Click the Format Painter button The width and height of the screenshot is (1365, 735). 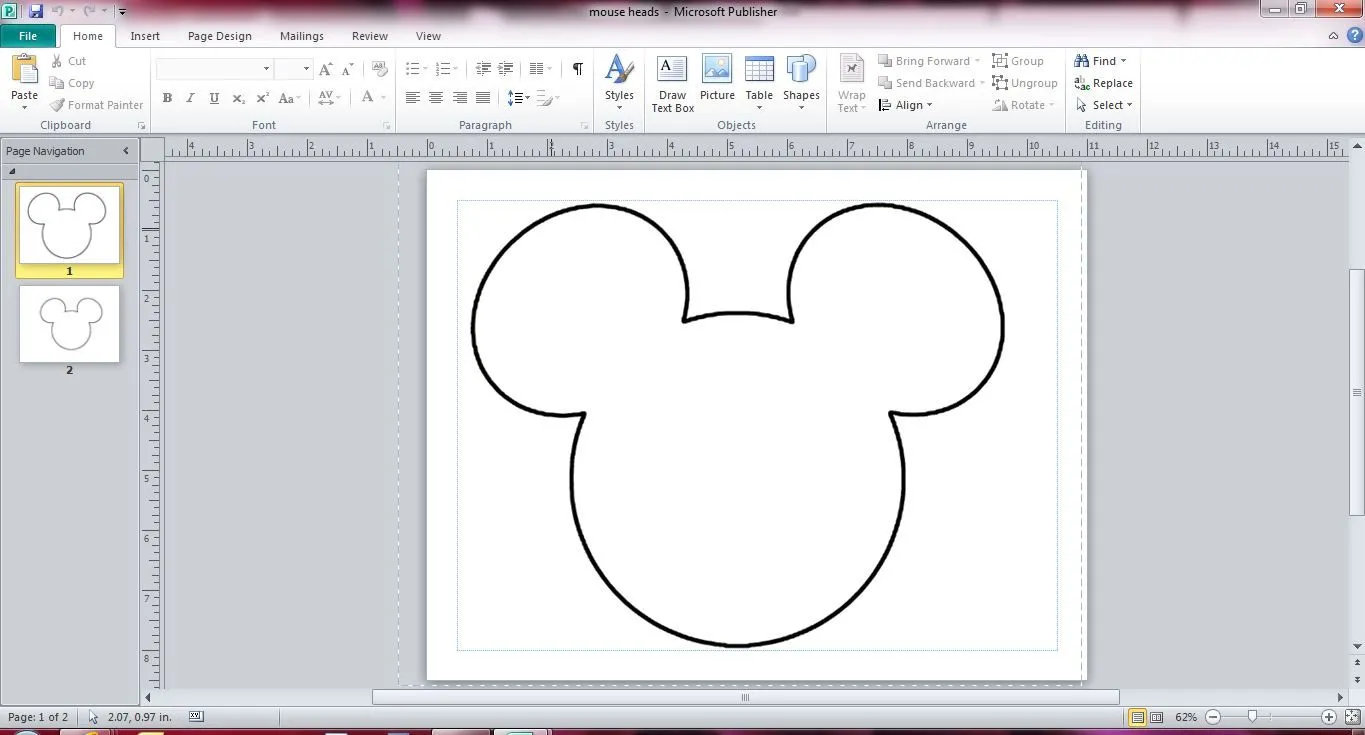tap(97, 105)
